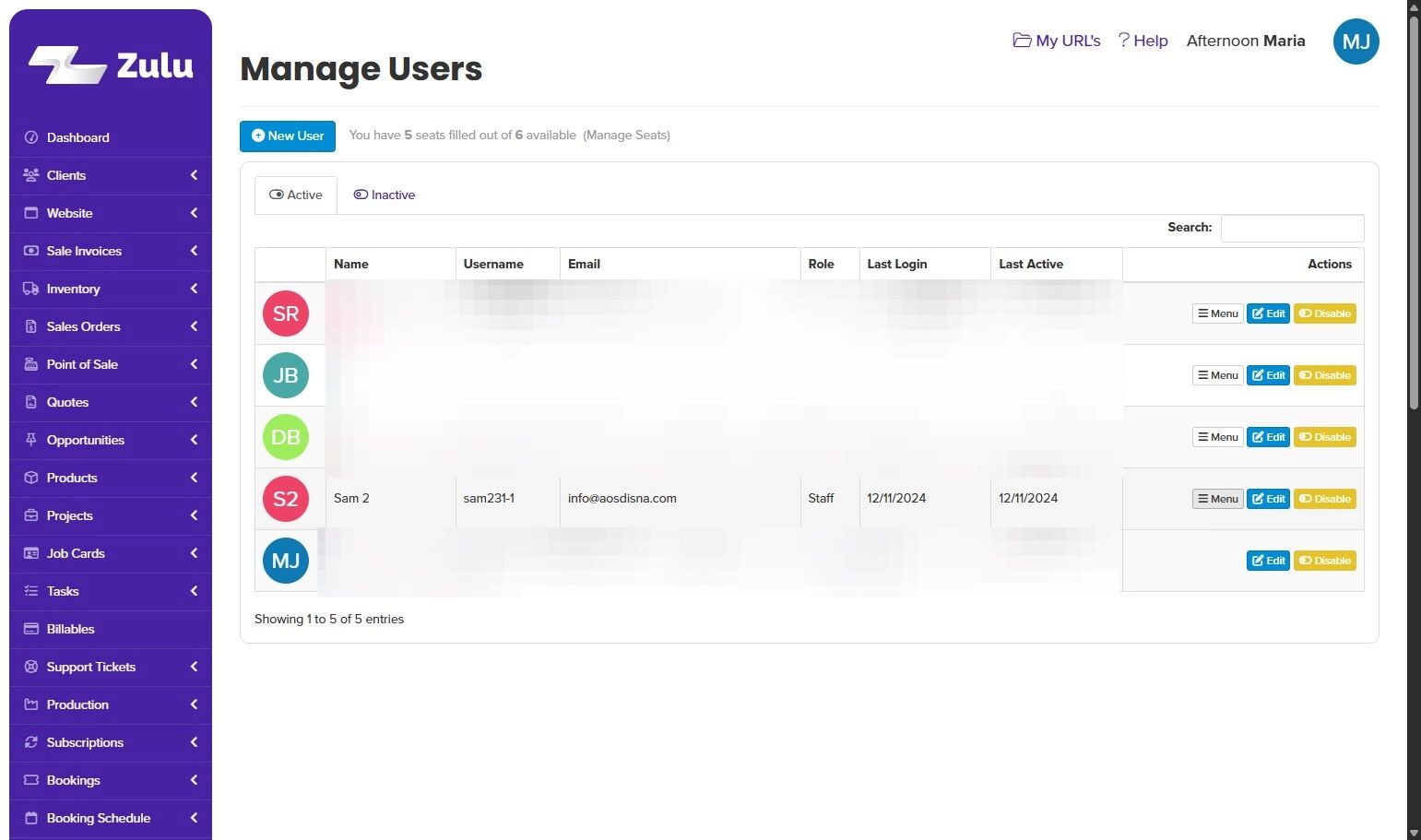Click the Point of Sale register icon
Image resolution: width=1421 pixels, height=840 pixels.
pos(30,364)
